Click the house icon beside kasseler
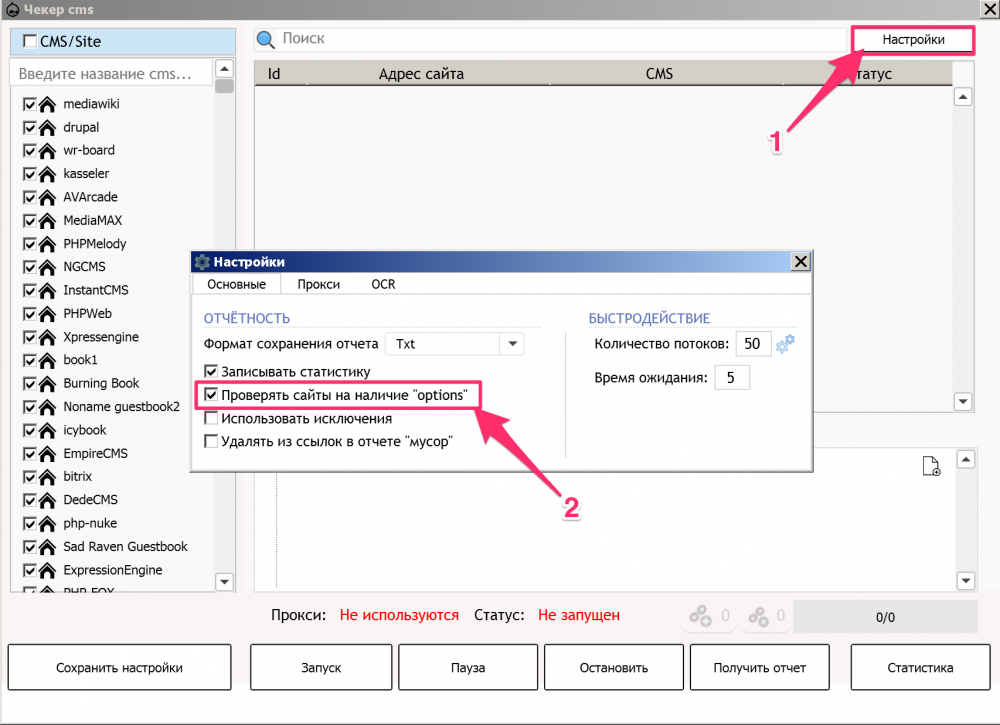Viewport: 1000px width, 725px height. point(47,174)
